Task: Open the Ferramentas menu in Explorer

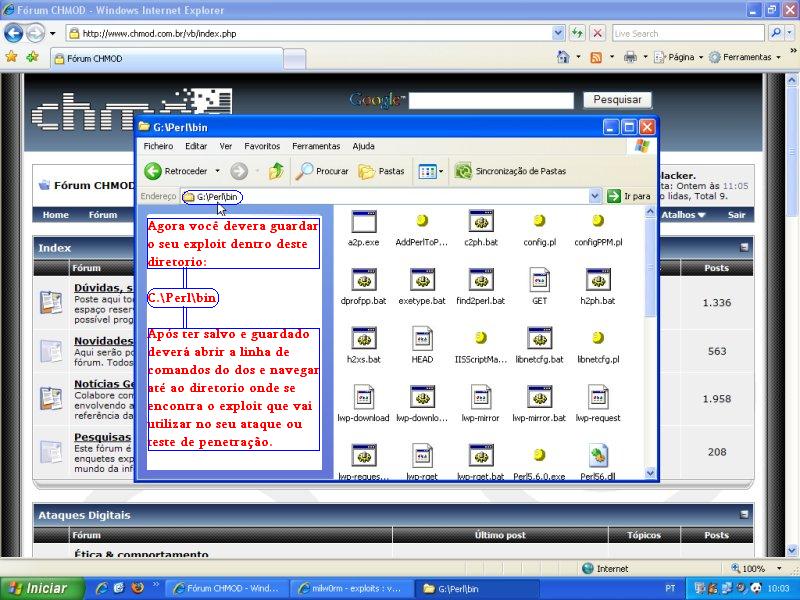Action: [316, 146]
